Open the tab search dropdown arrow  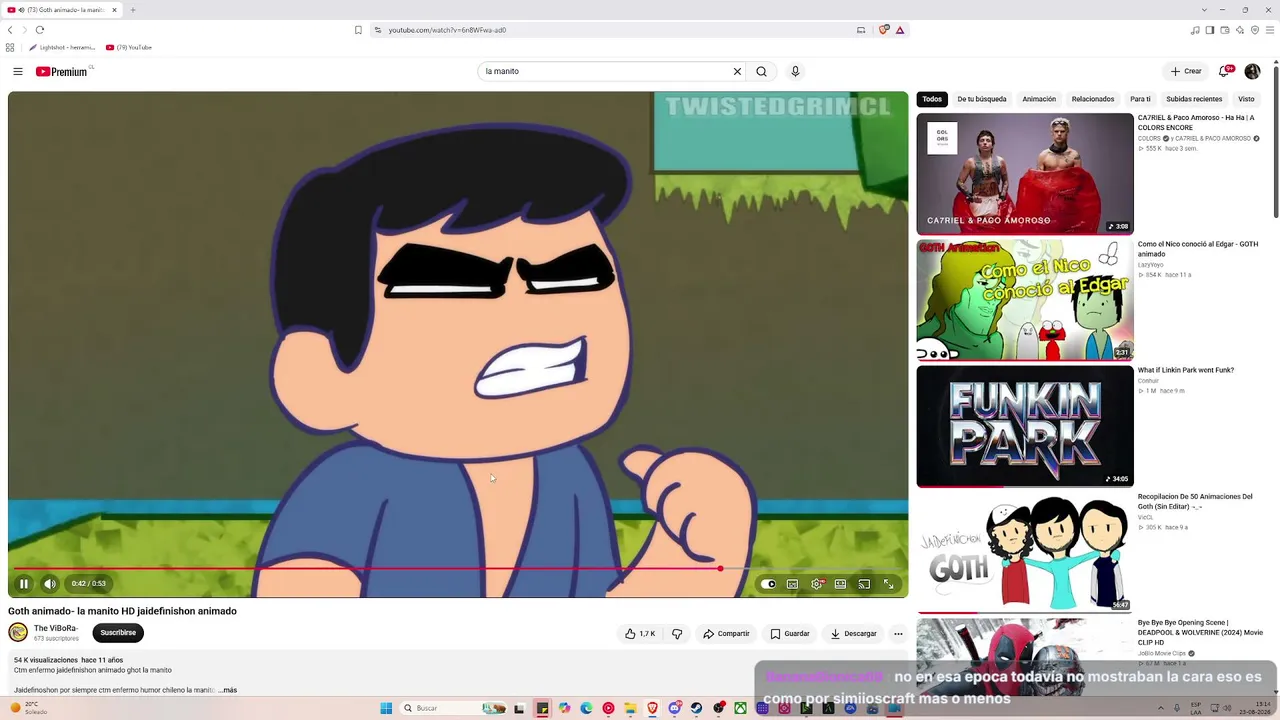coord(1205,10)
